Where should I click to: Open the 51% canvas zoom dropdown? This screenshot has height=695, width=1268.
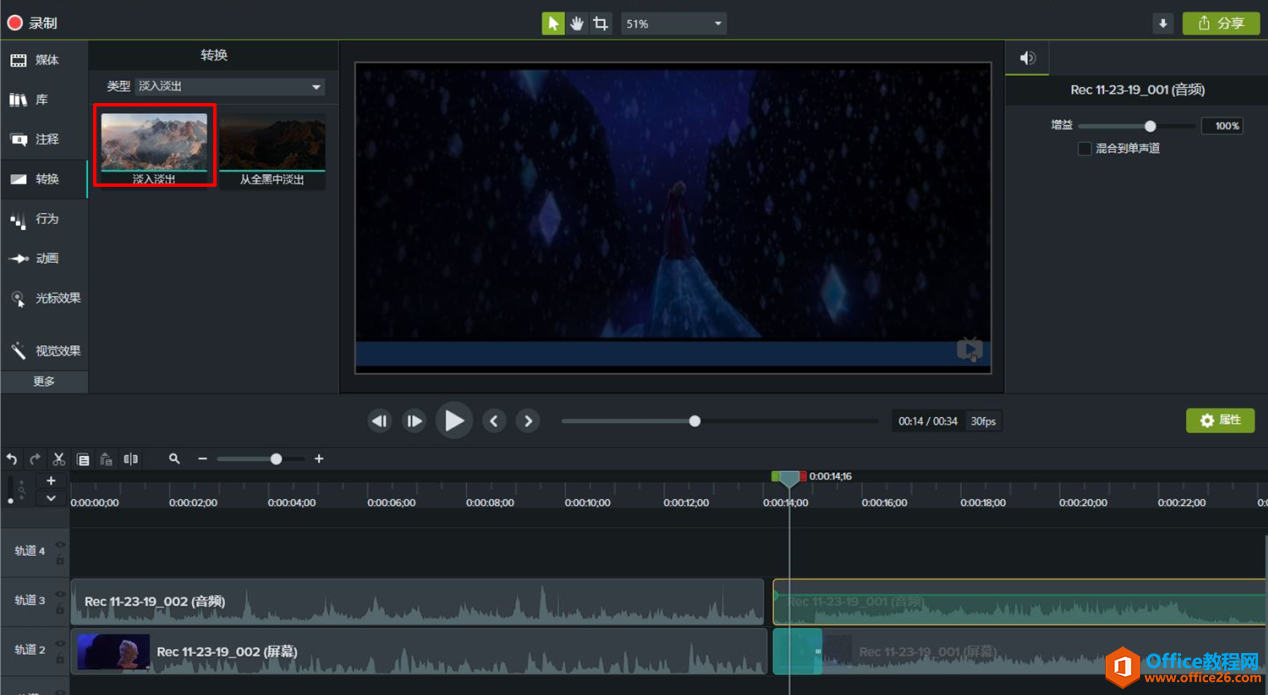pyautogui.click(x=673, y=23)
